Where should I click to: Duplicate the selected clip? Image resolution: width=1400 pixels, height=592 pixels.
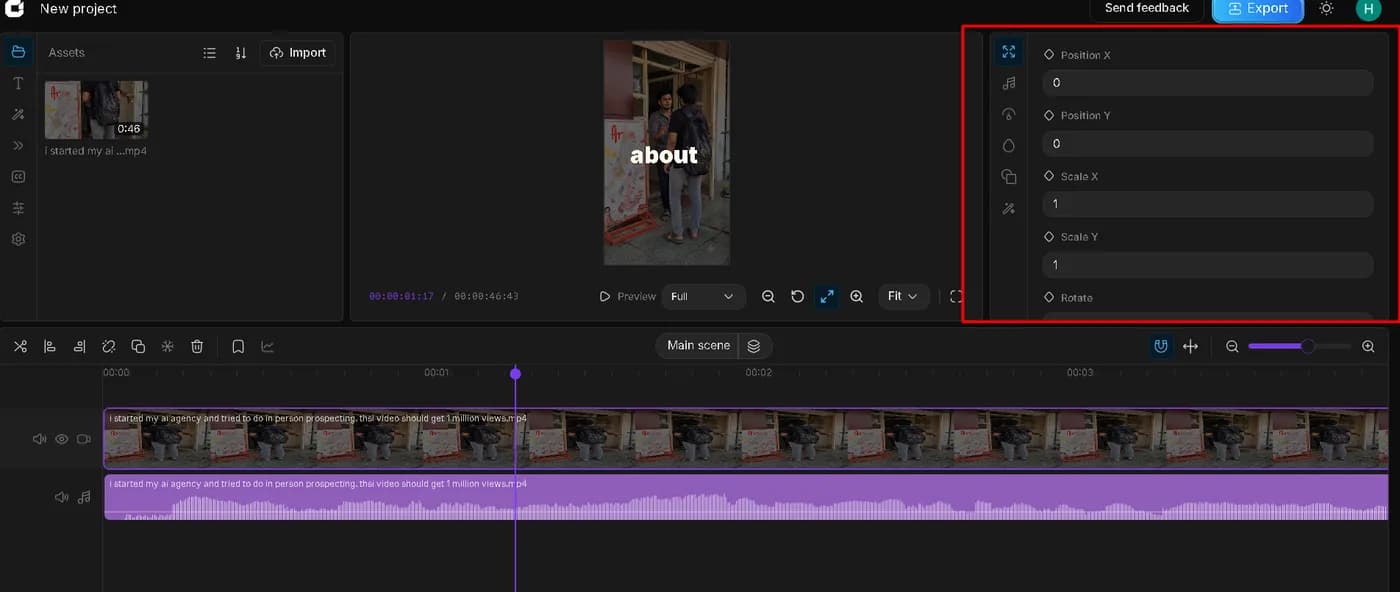(x=138, y=346)
